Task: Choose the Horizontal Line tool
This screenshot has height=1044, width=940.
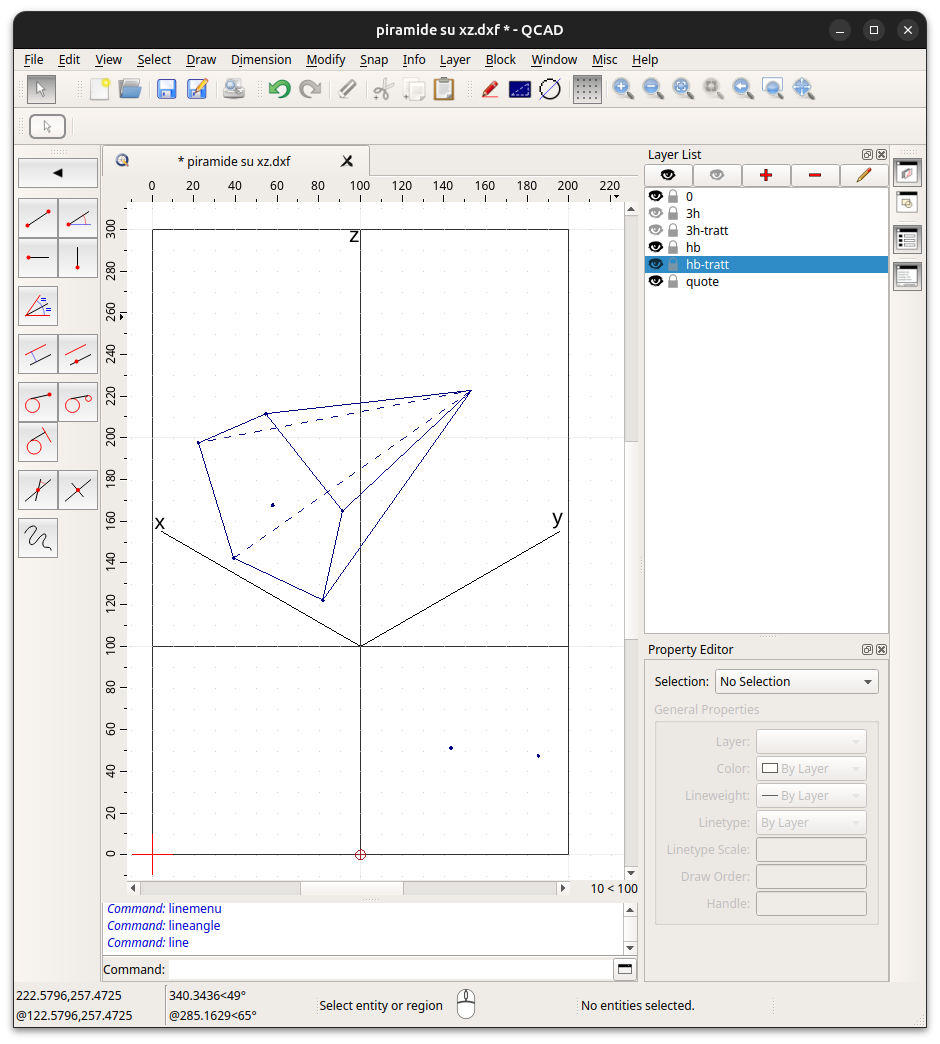Action: [38, 258]
